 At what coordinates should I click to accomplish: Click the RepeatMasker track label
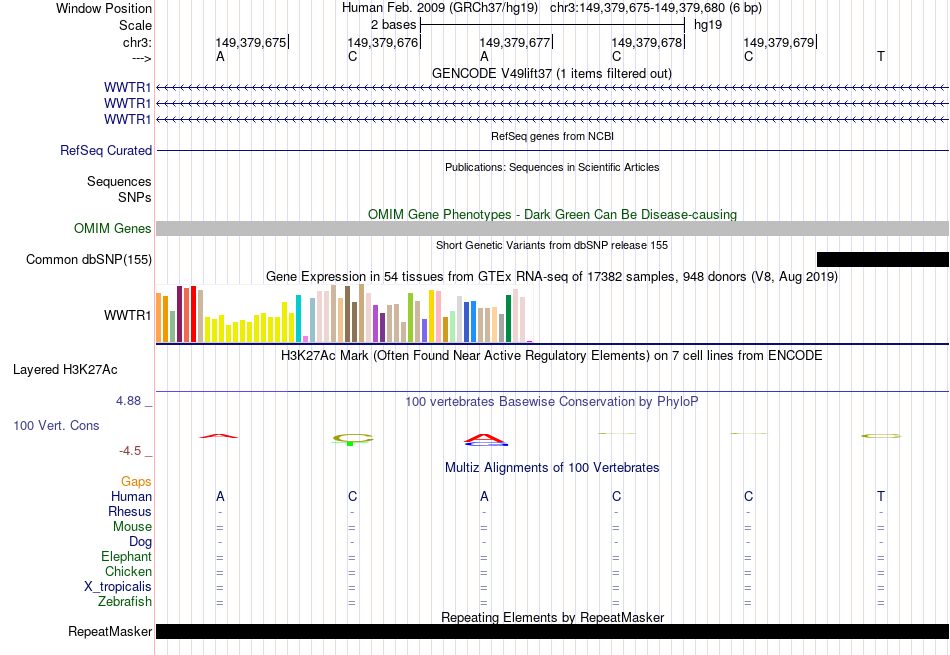coord(110,631)
